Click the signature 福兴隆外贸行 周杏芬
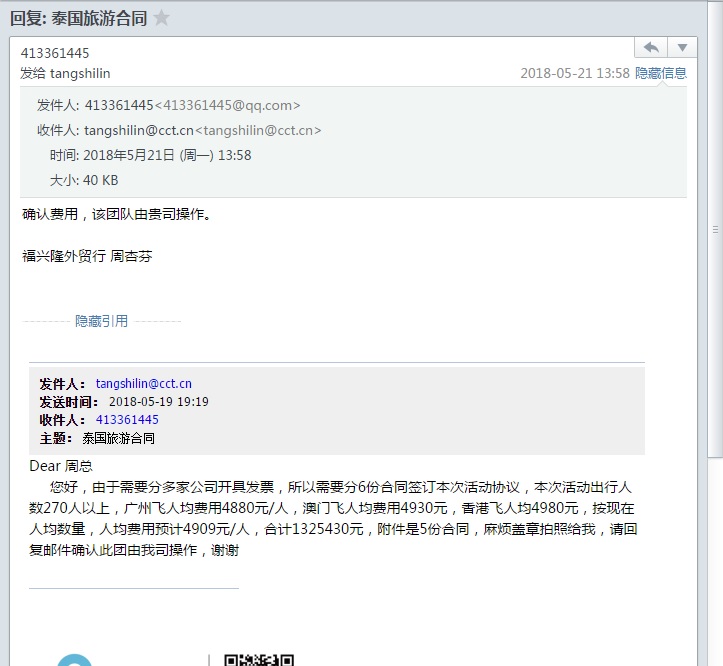 click(x=87, y=256)
